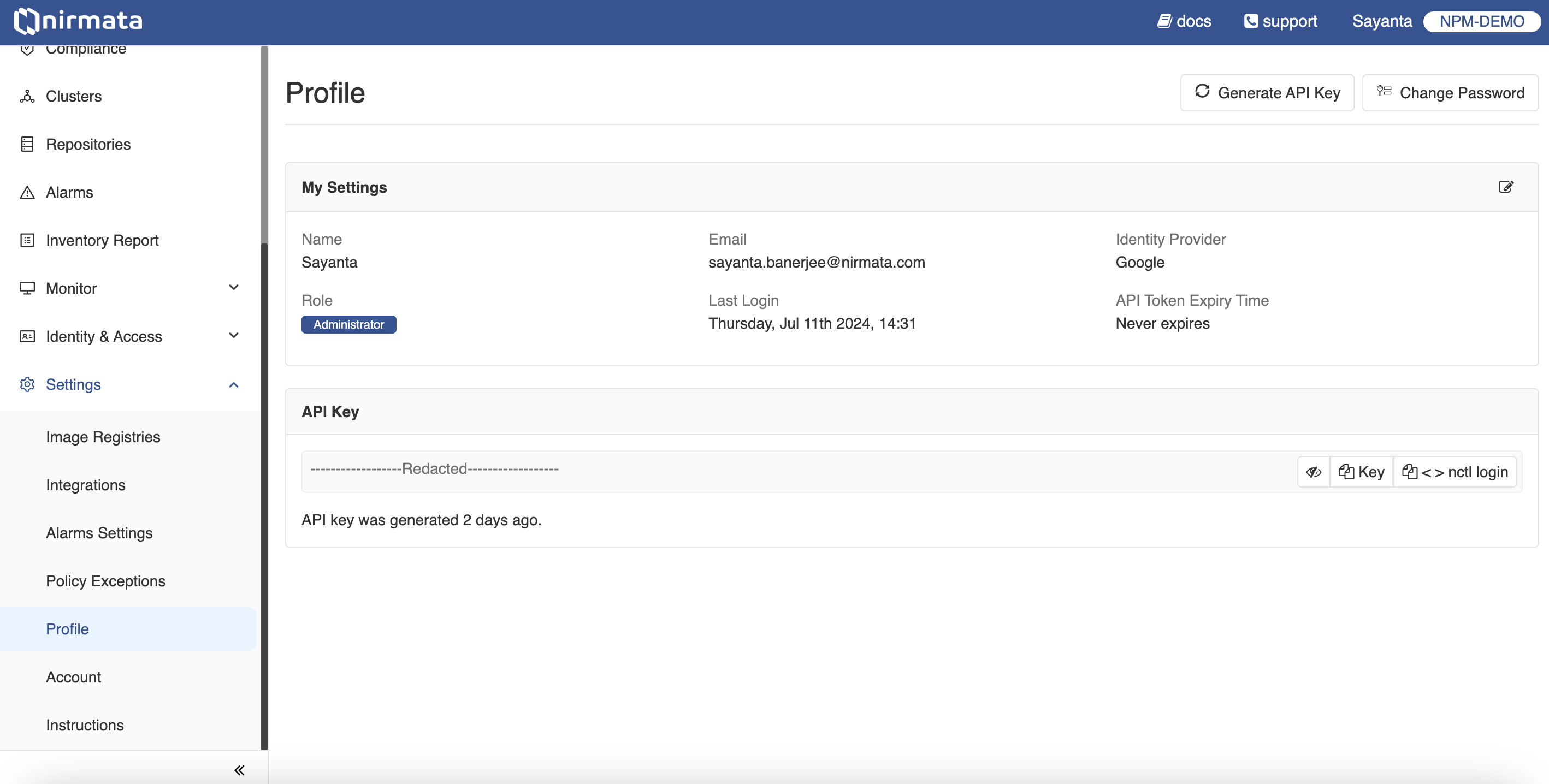Click the 'Sayanta' name value

tap(329, 262)
